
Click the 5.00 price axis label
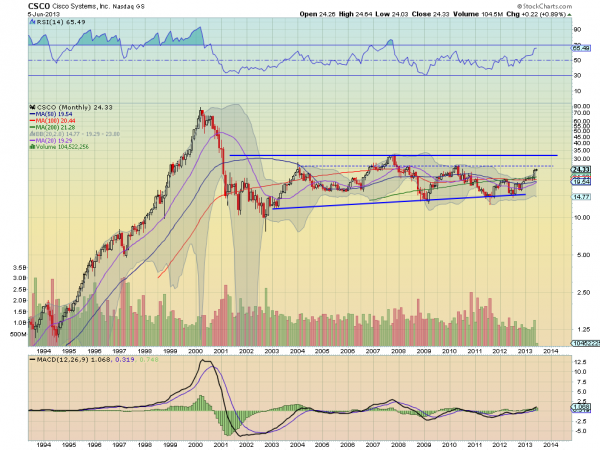click(583, 255)
